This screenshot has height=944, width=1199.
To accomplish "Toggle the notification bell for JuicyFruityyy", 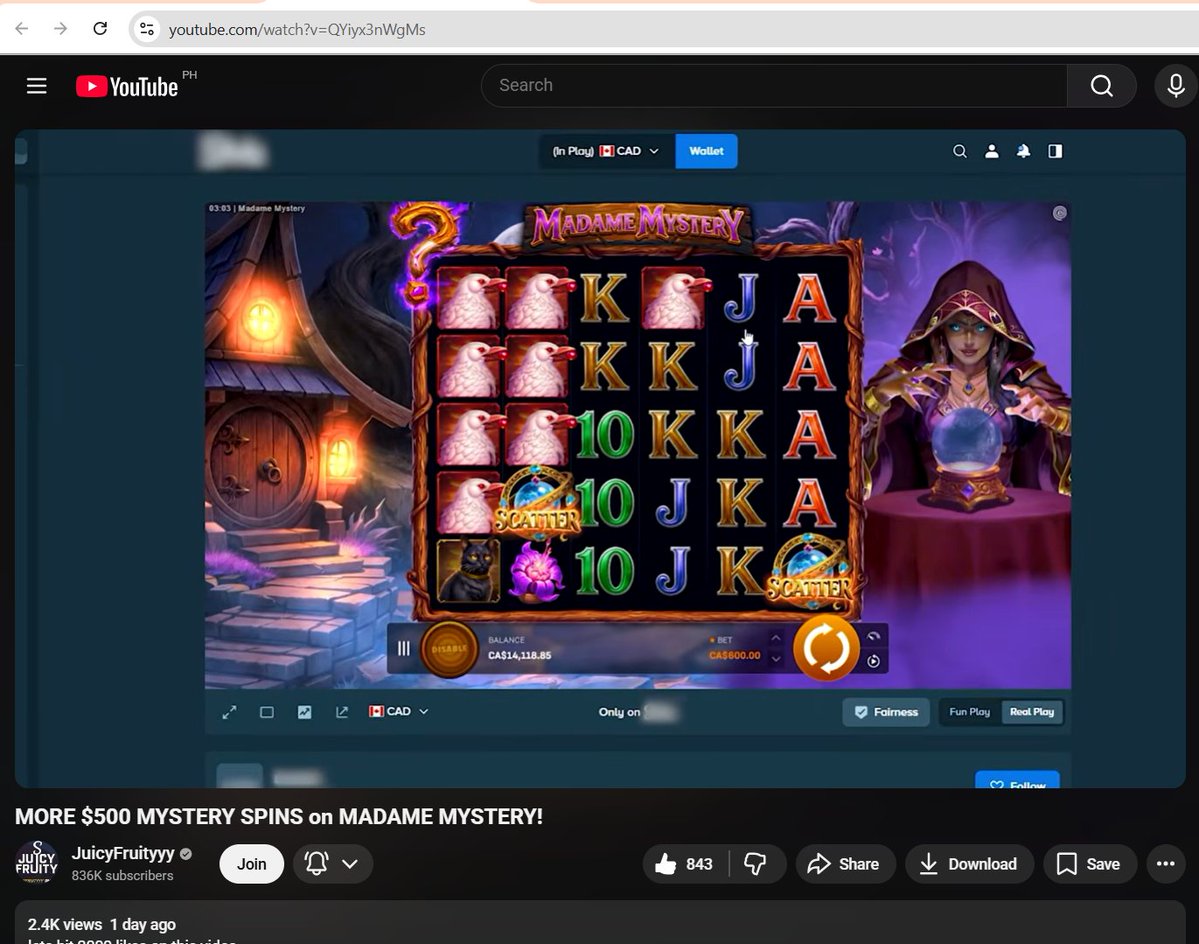I will (317, 864).
